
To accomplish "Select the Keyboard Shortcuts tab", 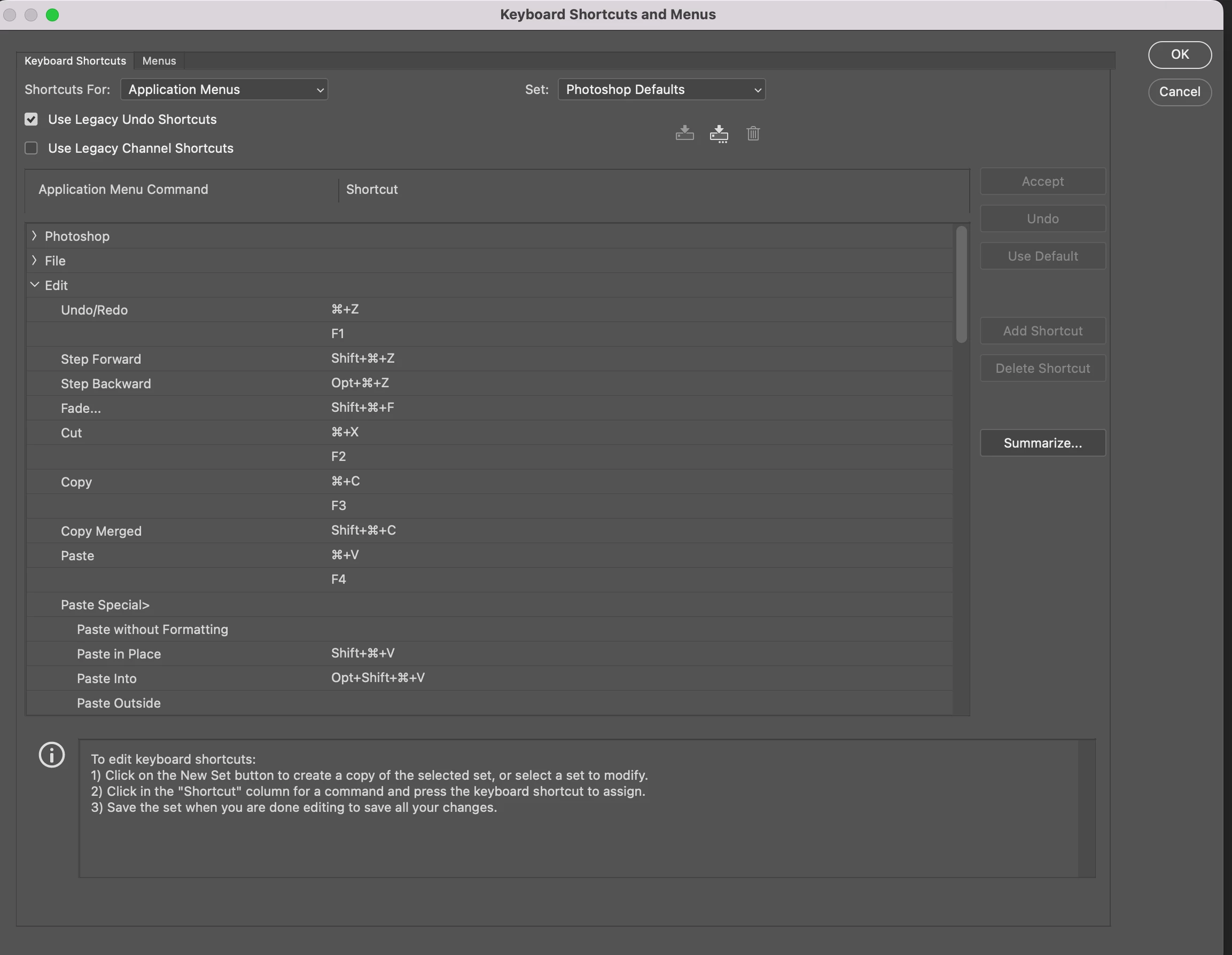I will 75,60.
